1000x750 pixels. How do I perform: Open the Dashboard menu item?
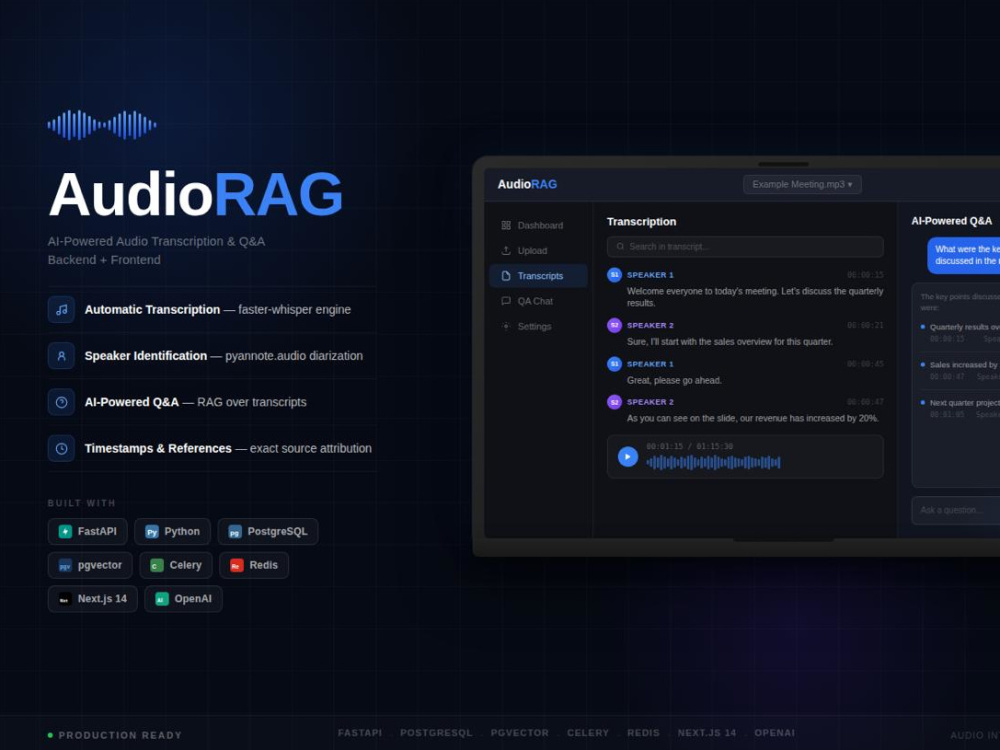tap(538, 226)
